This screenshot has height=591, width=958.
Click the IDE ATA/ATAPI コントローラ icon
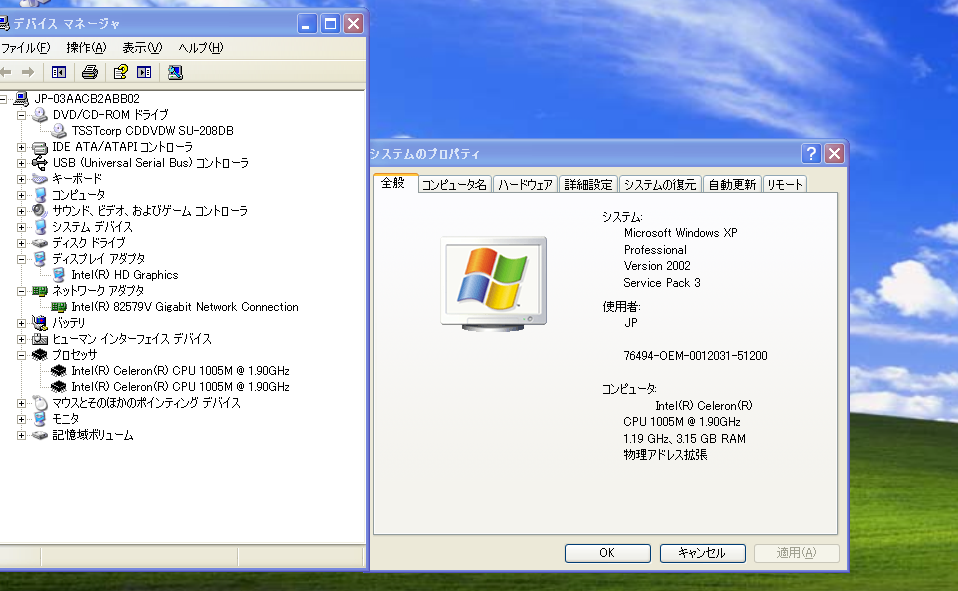tap(40, 147)
